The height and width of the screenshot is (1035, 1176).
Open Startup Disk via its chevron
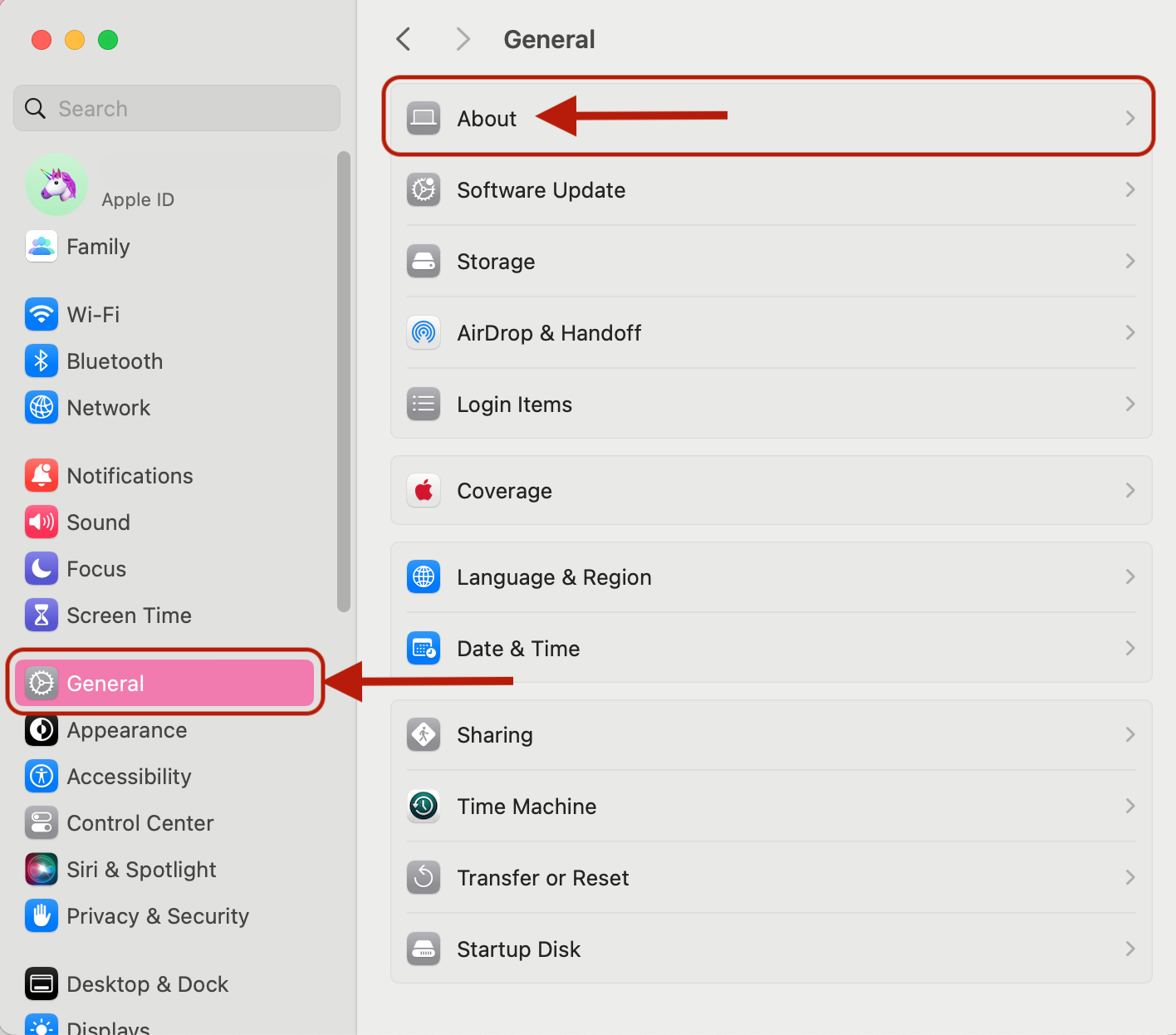point(1129,949)
